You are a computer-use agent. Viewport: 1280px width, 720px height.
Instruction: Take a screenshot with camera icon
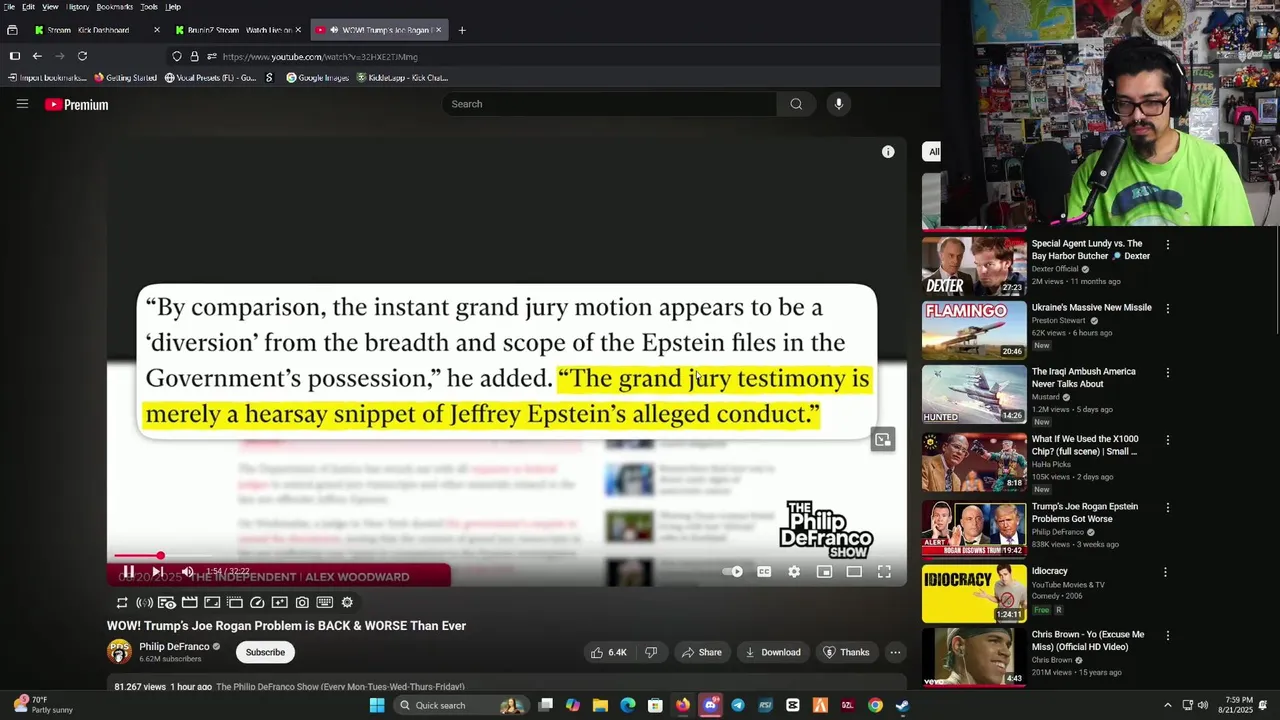(x=302, y=602)
